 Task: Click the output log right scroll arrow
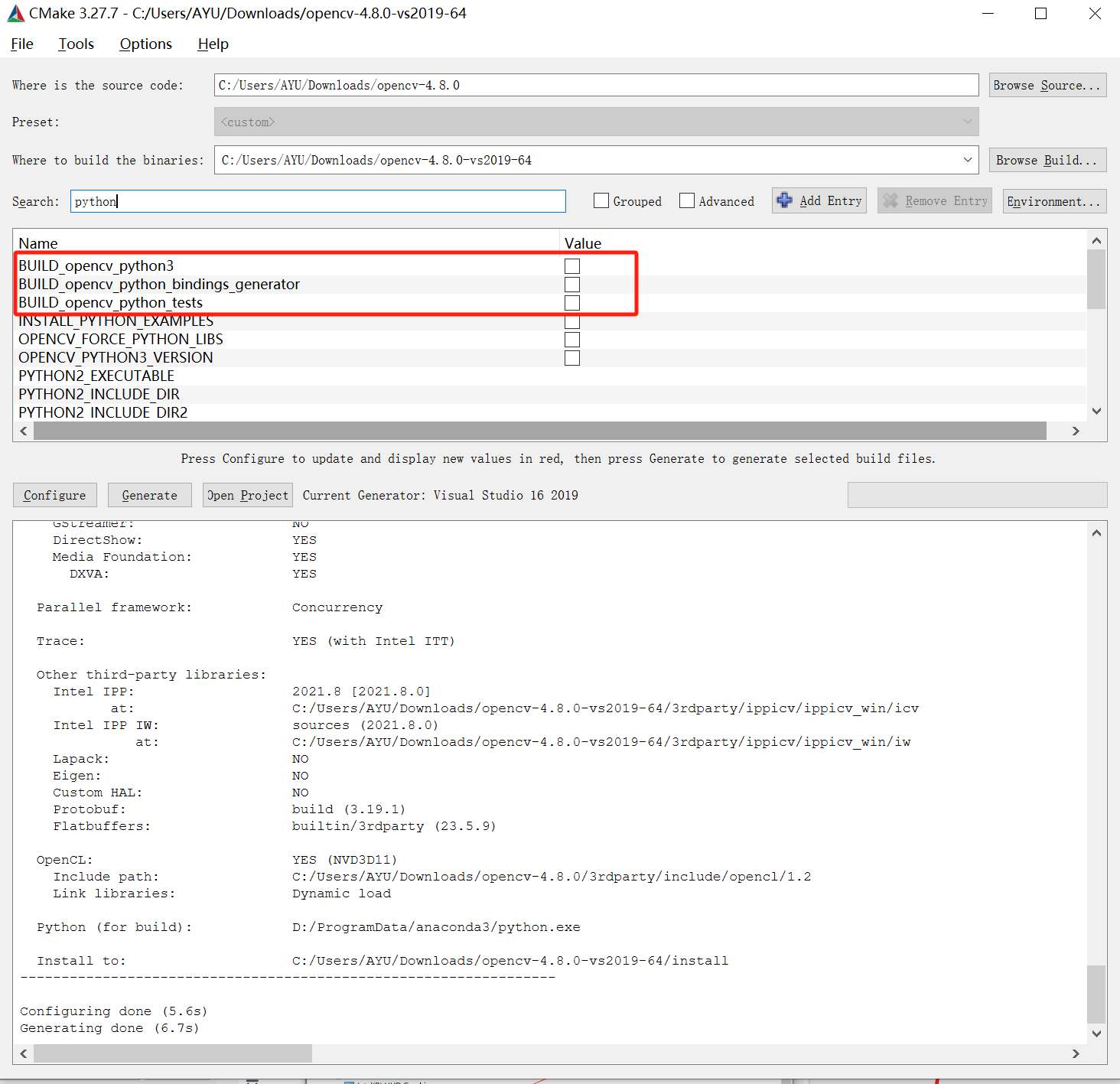pos(1076,1053)
